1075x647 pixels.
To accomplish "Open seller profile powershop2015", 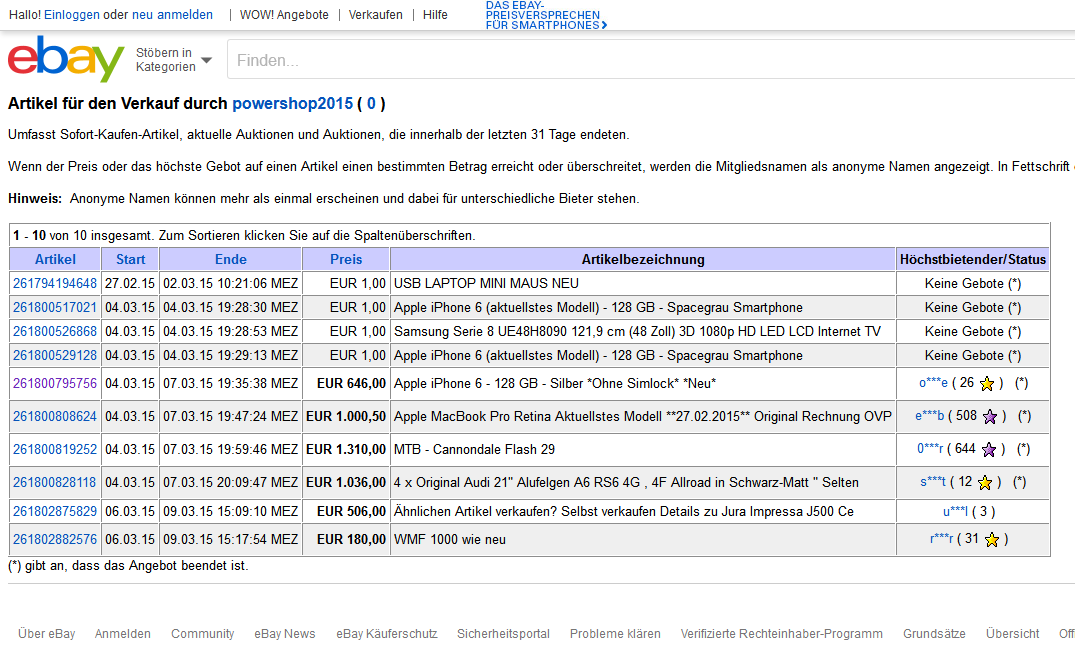I will pyautogui.click(x=293, y=103).
